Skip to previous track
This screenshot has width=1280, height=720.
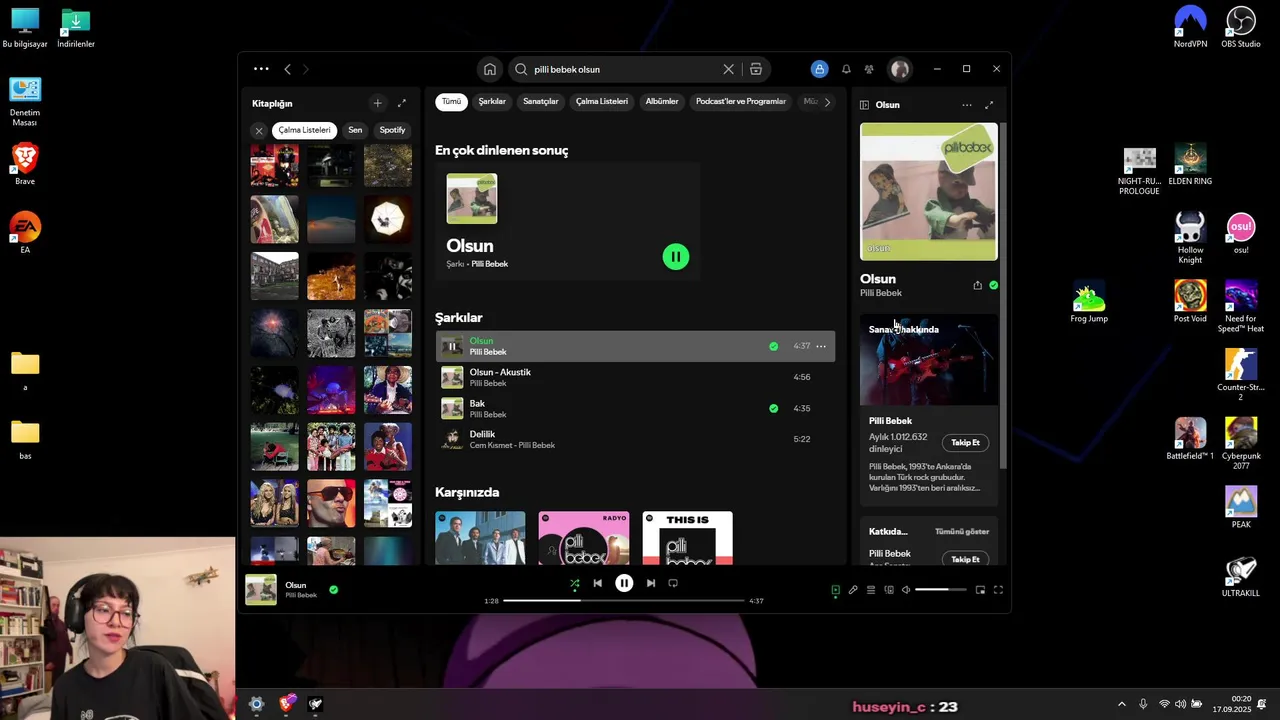click(598, 583)
